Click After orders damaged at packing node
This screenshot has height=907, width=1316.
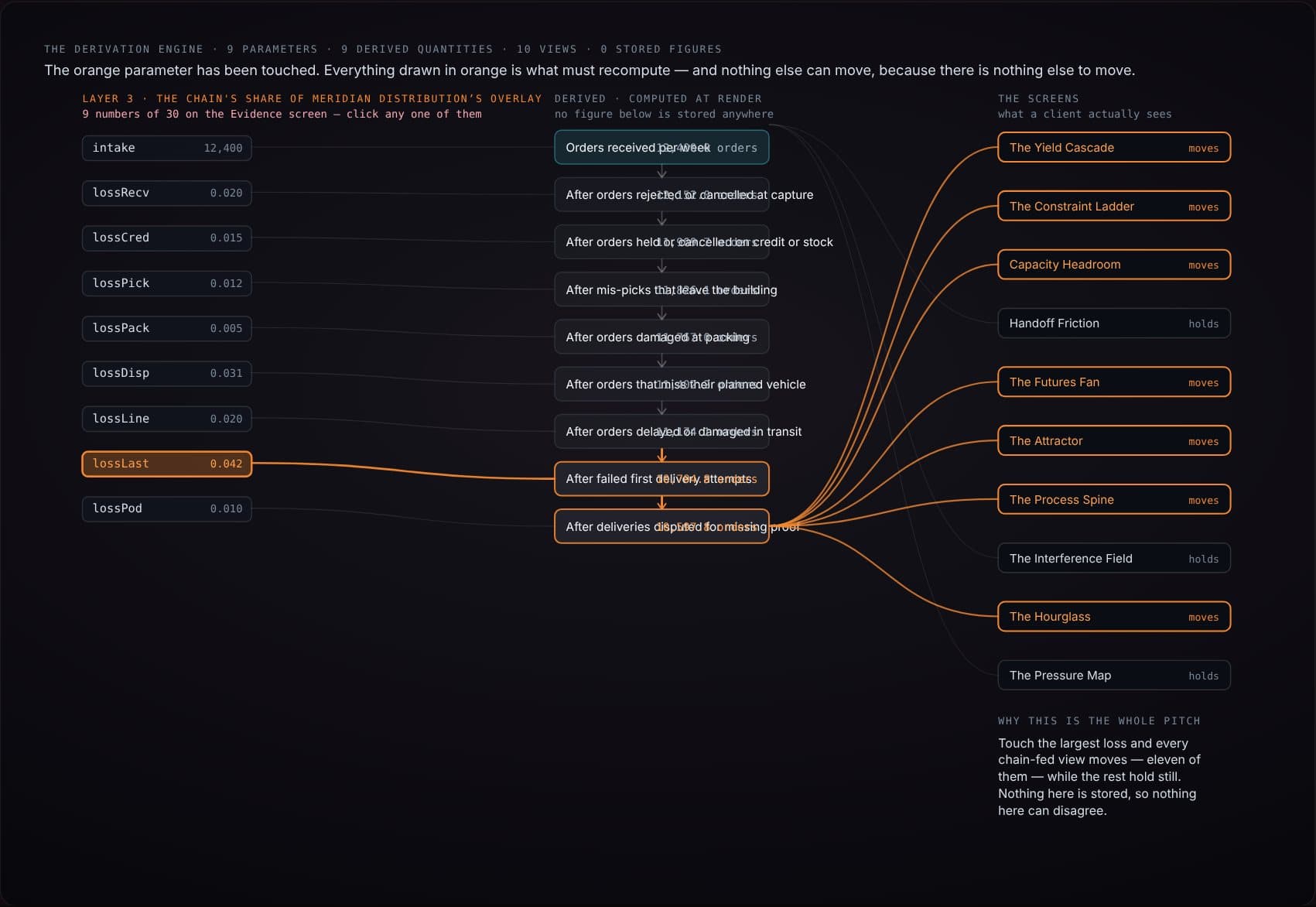click(x=661, y=337)
